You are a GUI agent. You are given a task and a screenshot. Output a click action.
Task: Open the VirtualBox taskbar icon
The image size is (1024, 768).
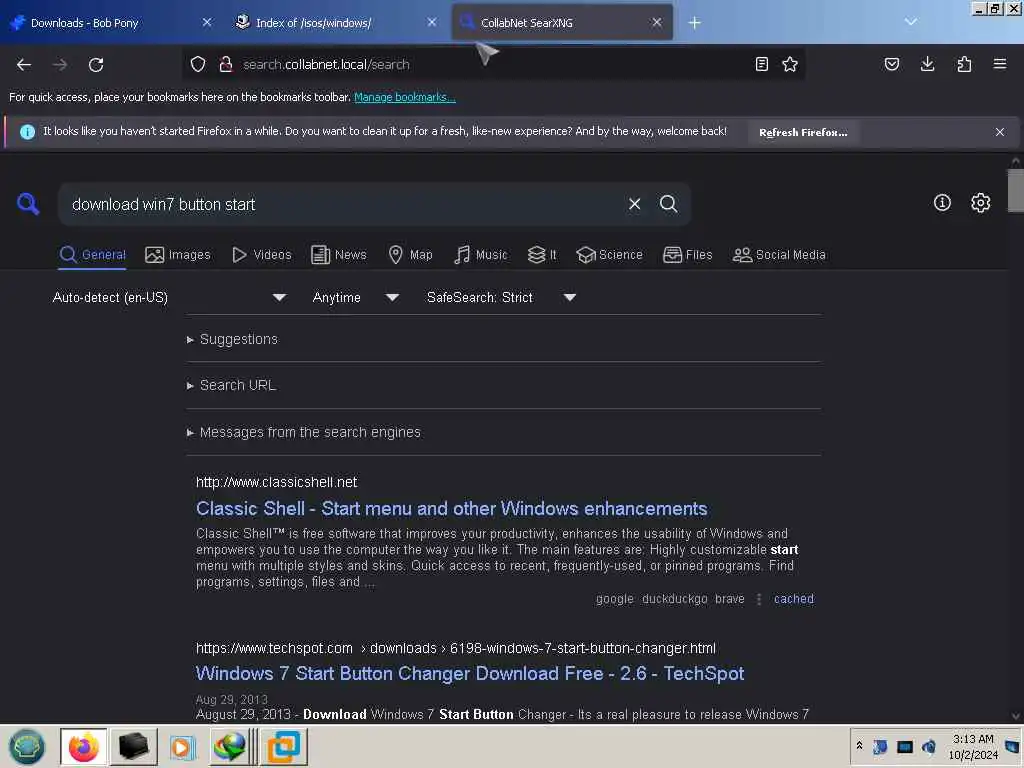coord(284,746)
